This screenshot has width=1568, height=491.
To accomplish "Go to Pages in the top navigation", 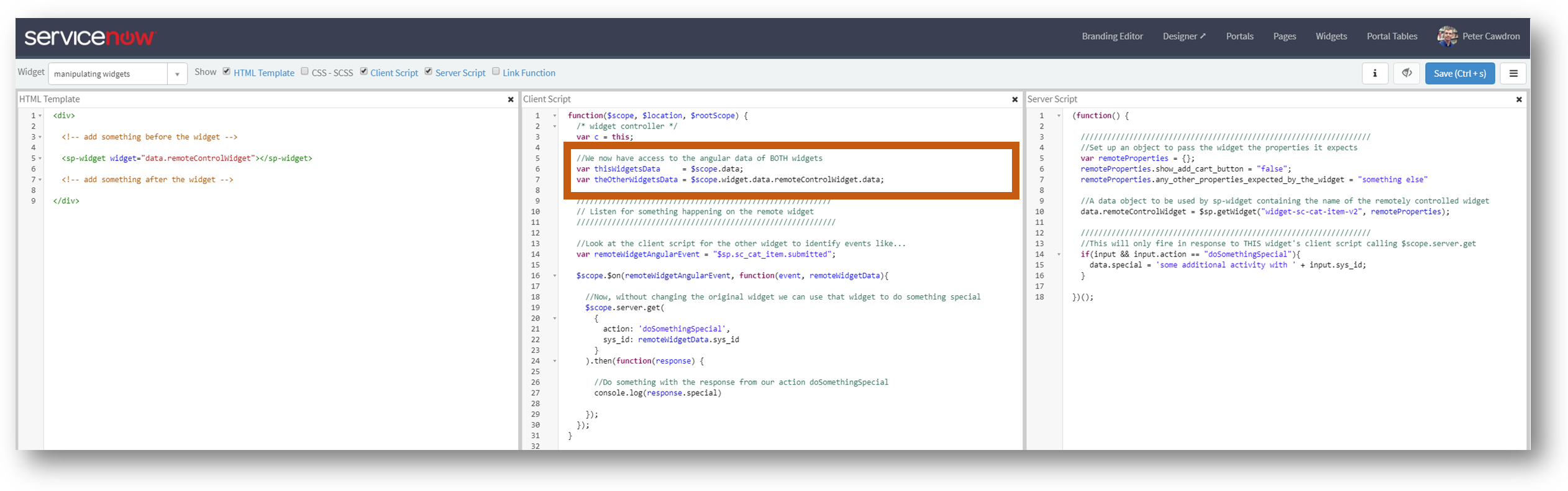I will [x=1284, y=36].
